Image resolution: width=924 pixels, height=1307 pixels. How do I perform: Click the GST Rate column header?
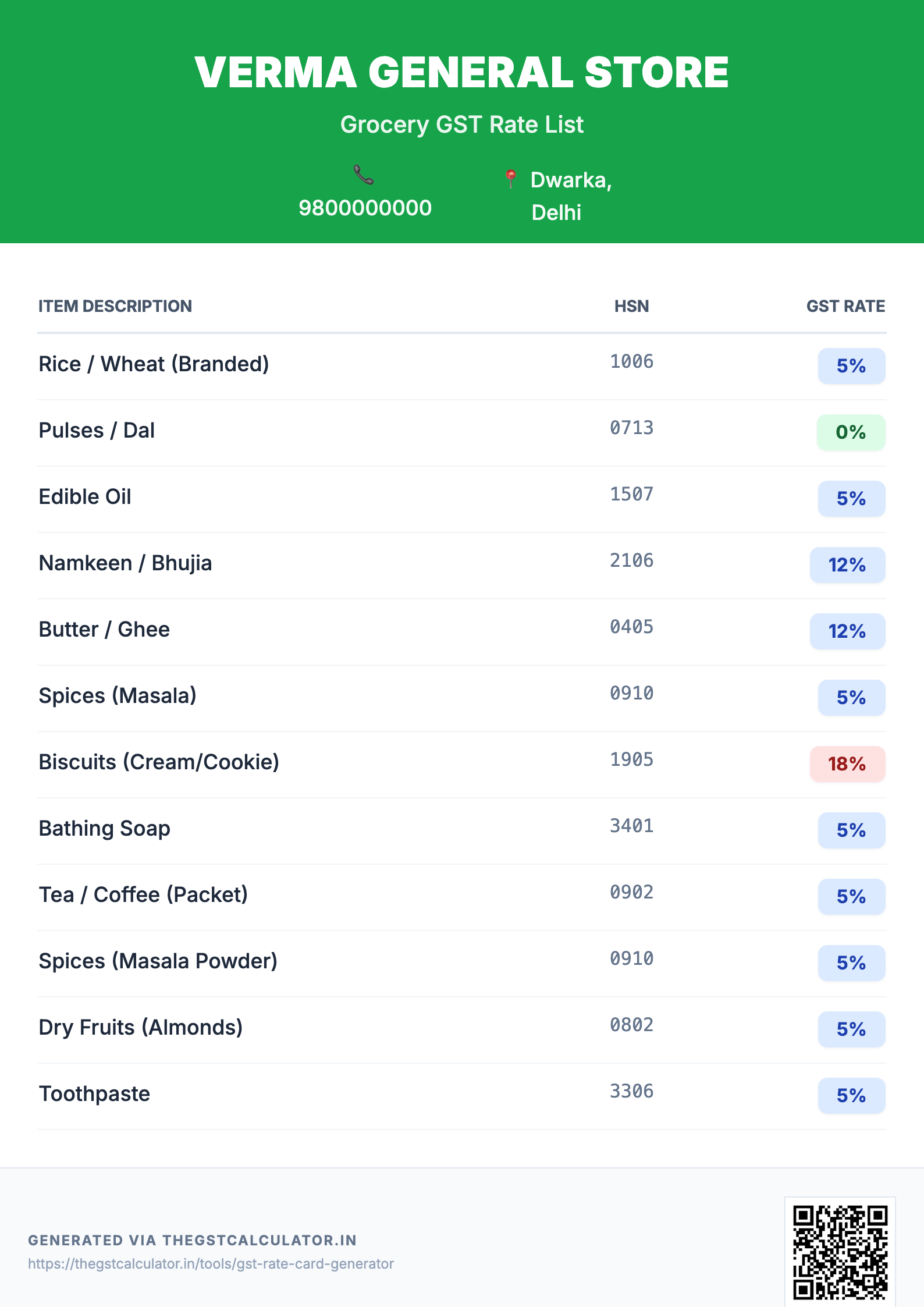coord(845,306)
